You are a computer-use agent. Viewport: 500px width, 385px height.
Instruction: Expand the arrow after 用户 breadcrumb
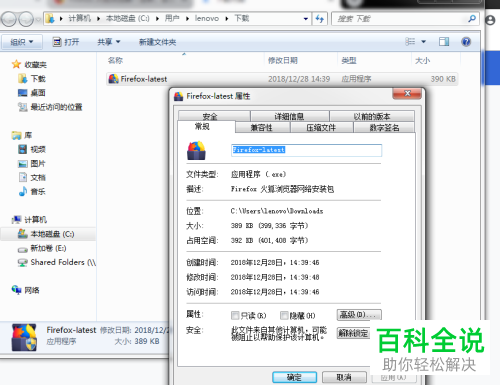(x=187, y=19)
